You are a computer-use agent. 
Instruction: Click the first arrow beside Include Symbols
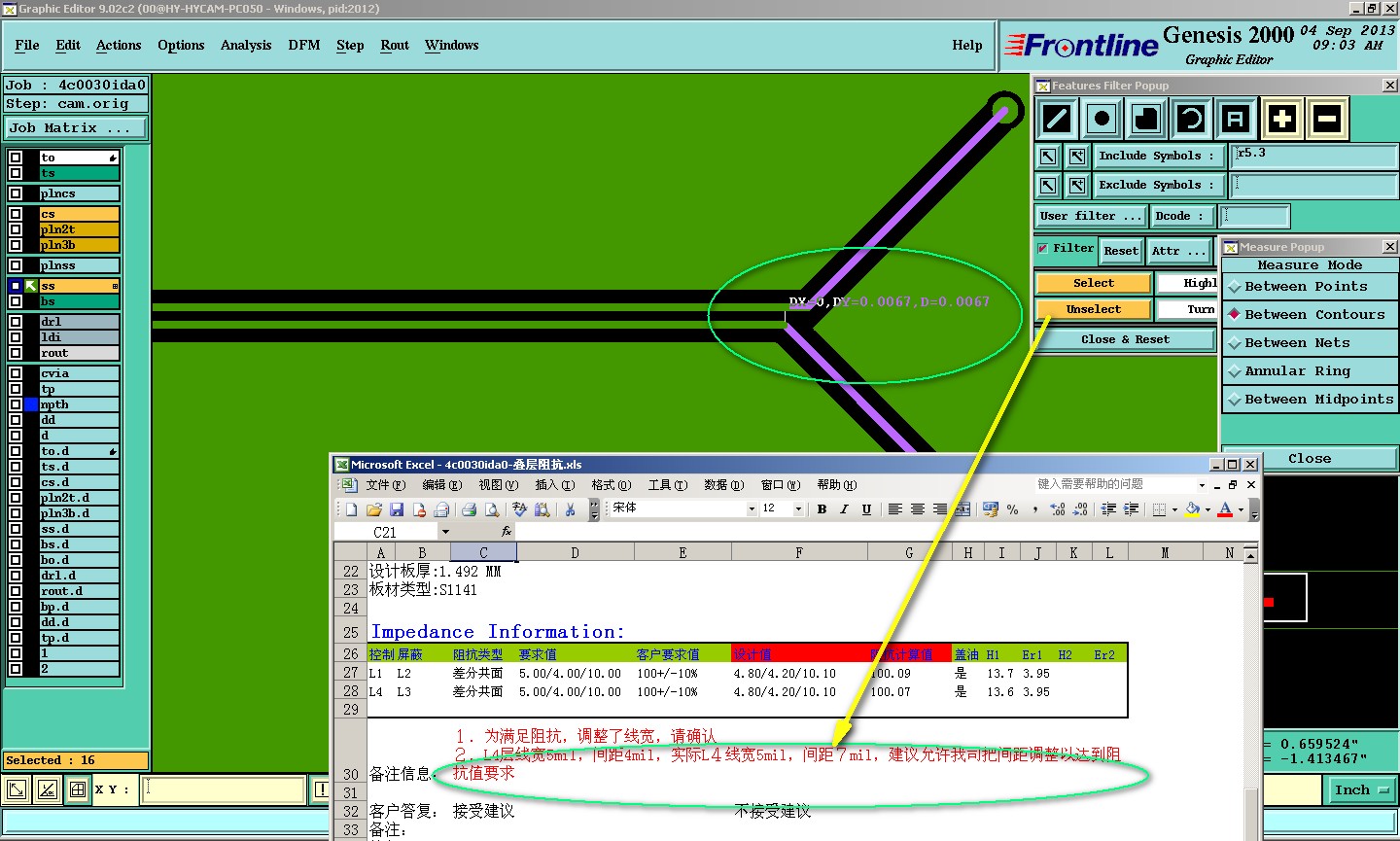coord(1048,156)
